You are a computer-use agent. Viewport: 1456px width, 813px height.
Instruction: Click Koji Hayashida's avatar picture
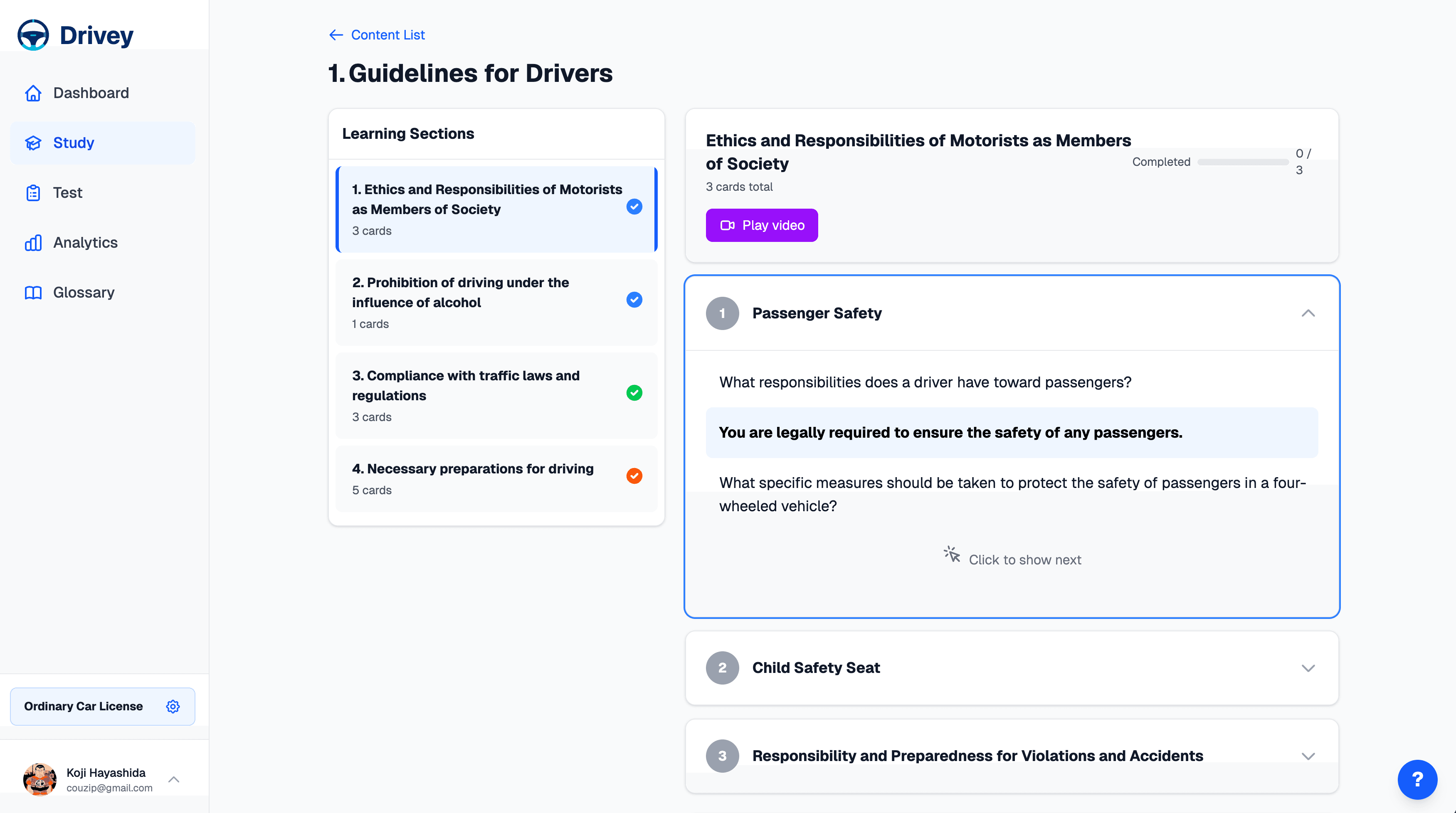(39, 779)
